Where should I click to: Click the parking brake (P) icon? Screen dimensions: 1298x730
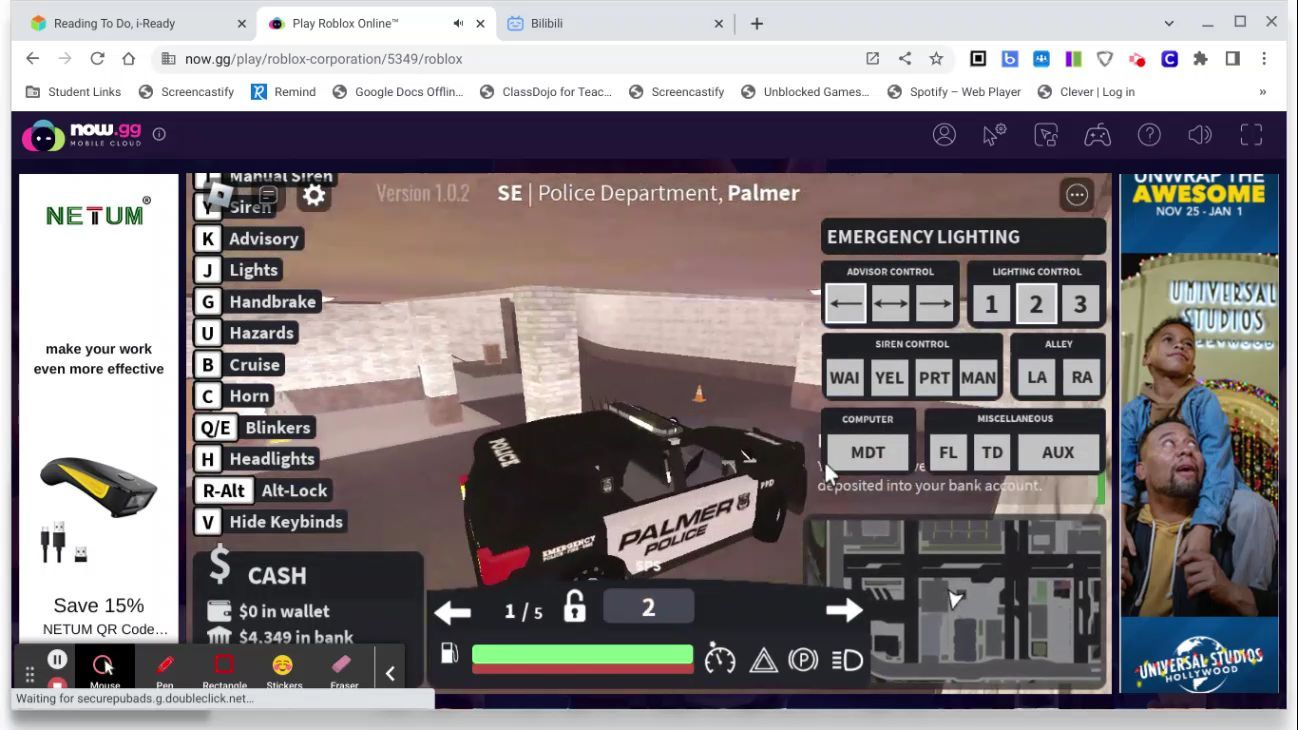pyautogui.click(x=803, y=660)
